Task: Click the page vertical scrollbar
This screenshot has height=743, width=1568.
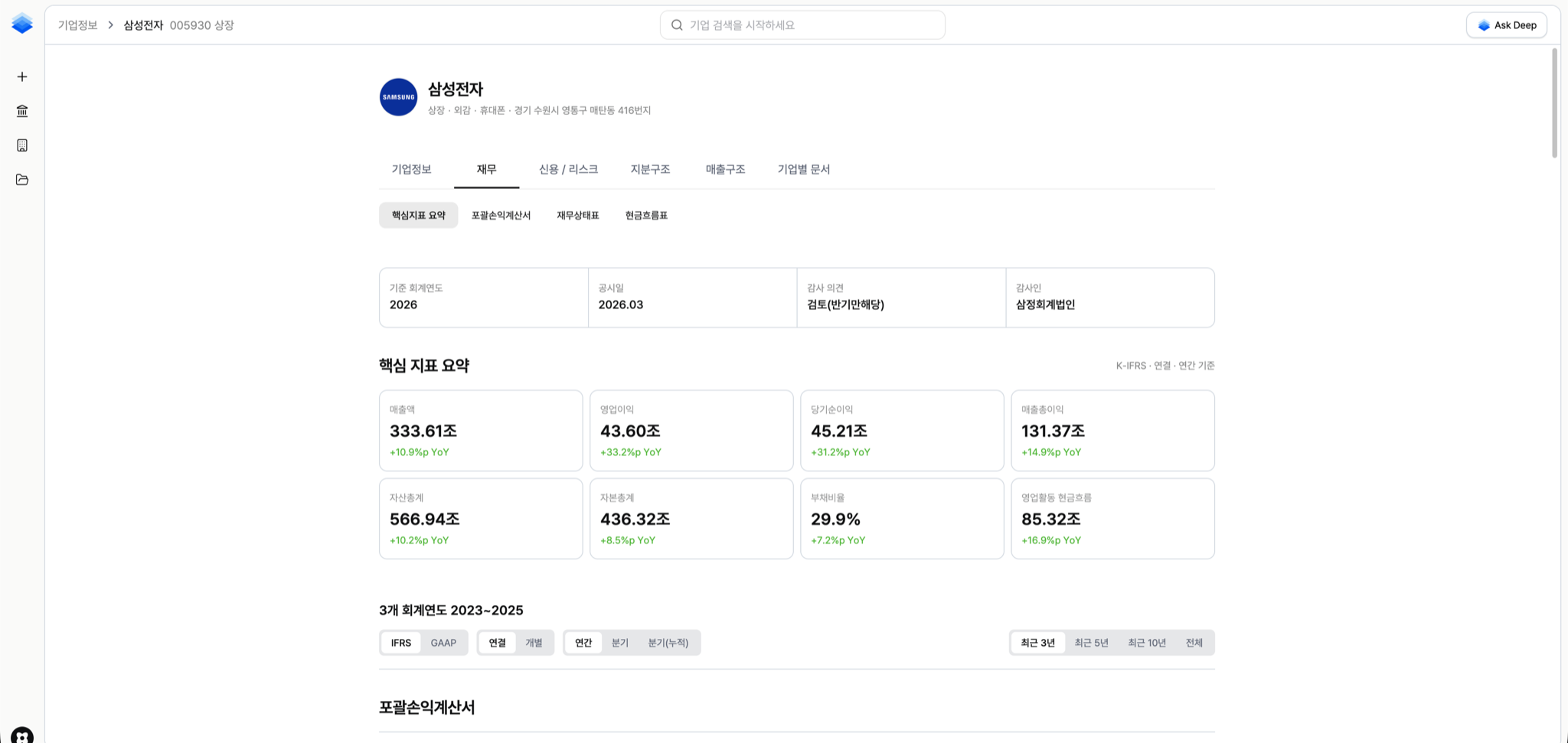Action: [1554, 103]
